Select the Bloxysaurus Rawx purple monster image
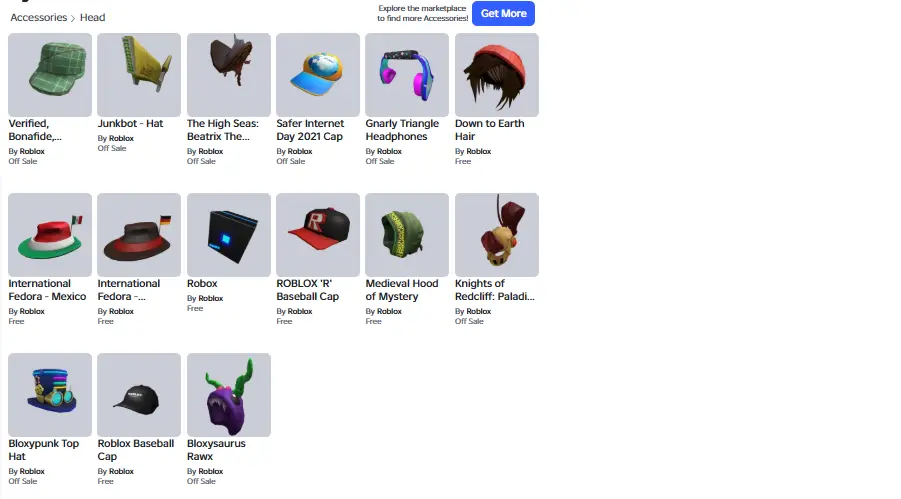 click(x=229, y=395)
